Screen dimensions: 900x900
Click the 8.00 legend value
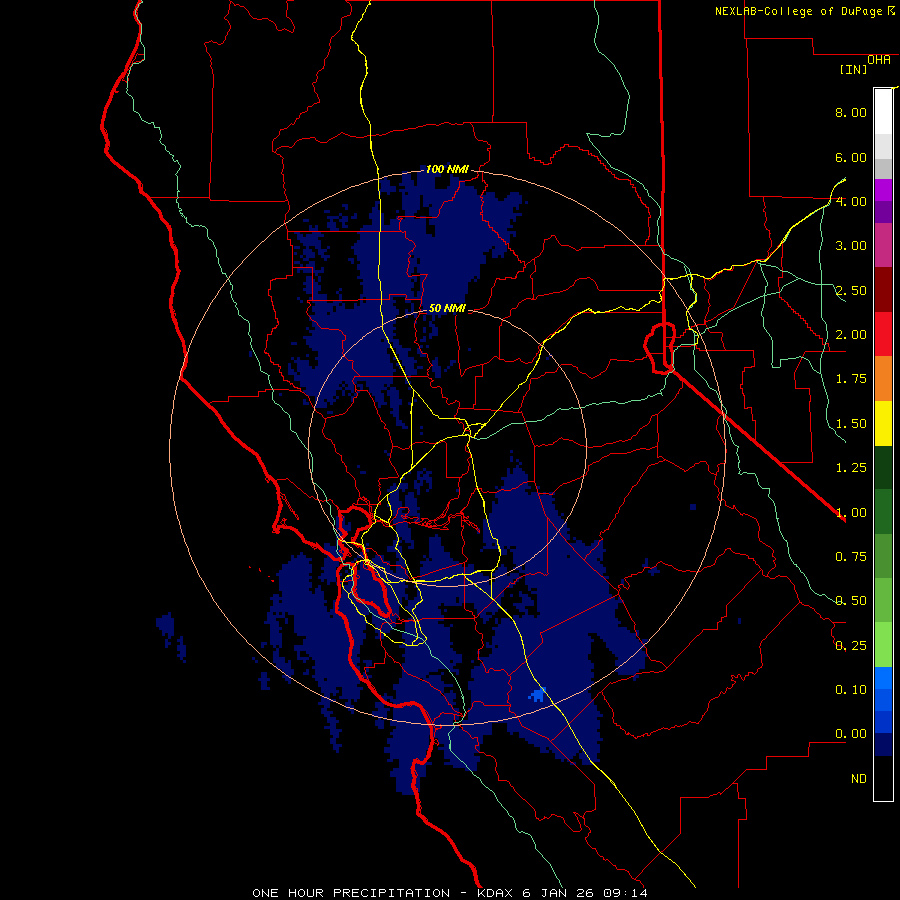coord(851,112)
